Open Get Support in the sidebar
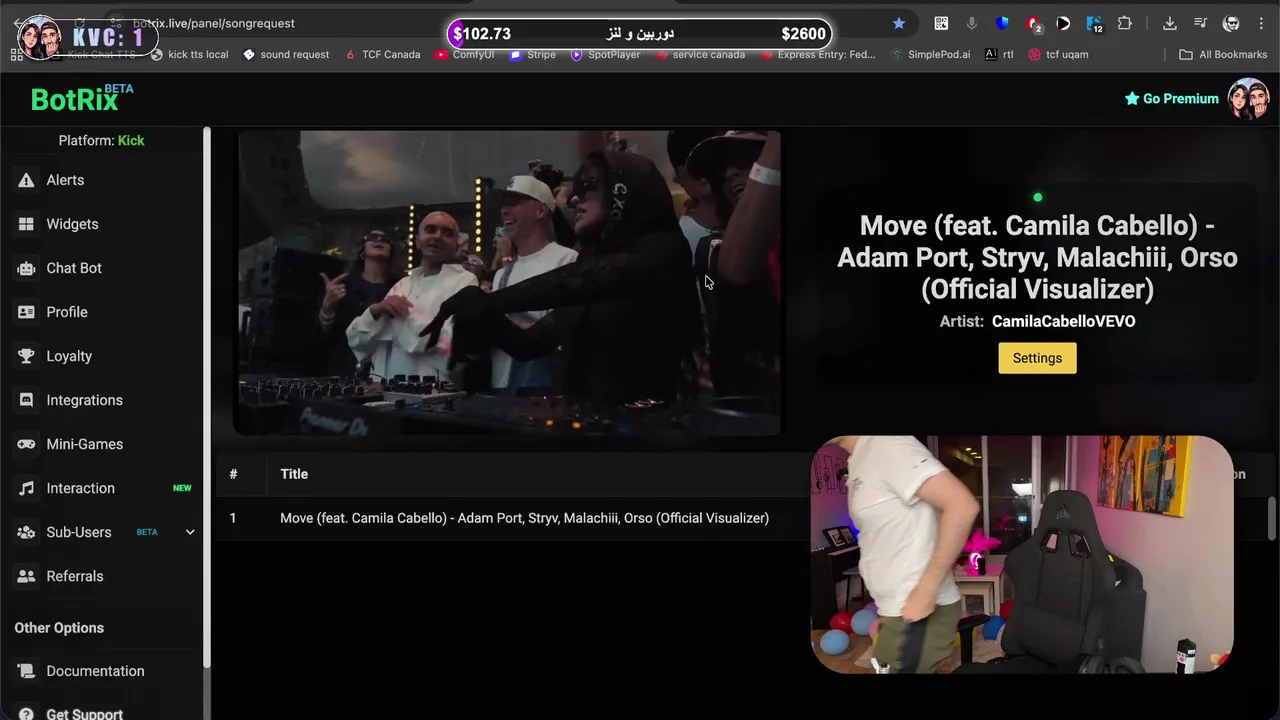Image resolution: width=1280 pixels, height=720 pixels. coord(84,713)
